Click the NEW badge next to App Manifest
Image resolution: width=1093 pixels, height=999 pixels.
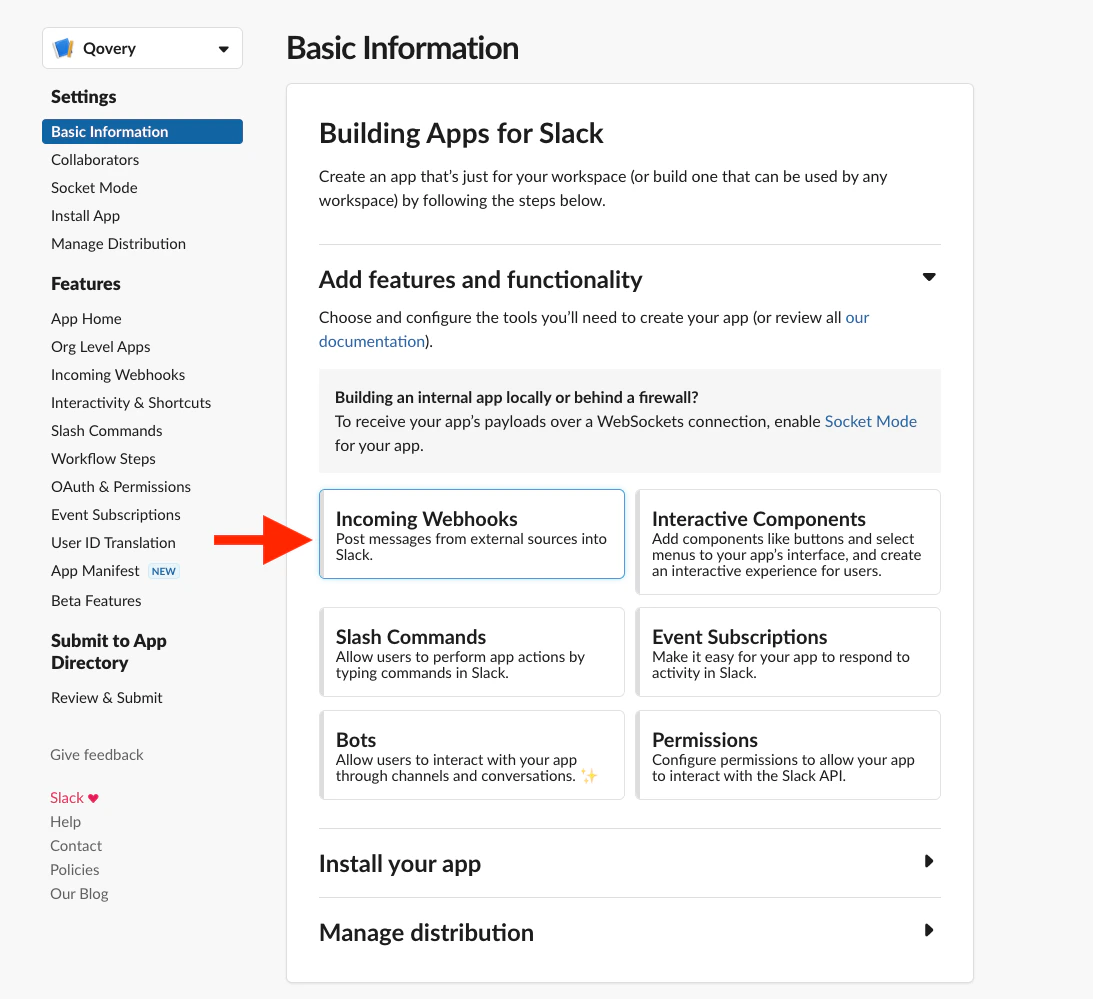point(162,570)
